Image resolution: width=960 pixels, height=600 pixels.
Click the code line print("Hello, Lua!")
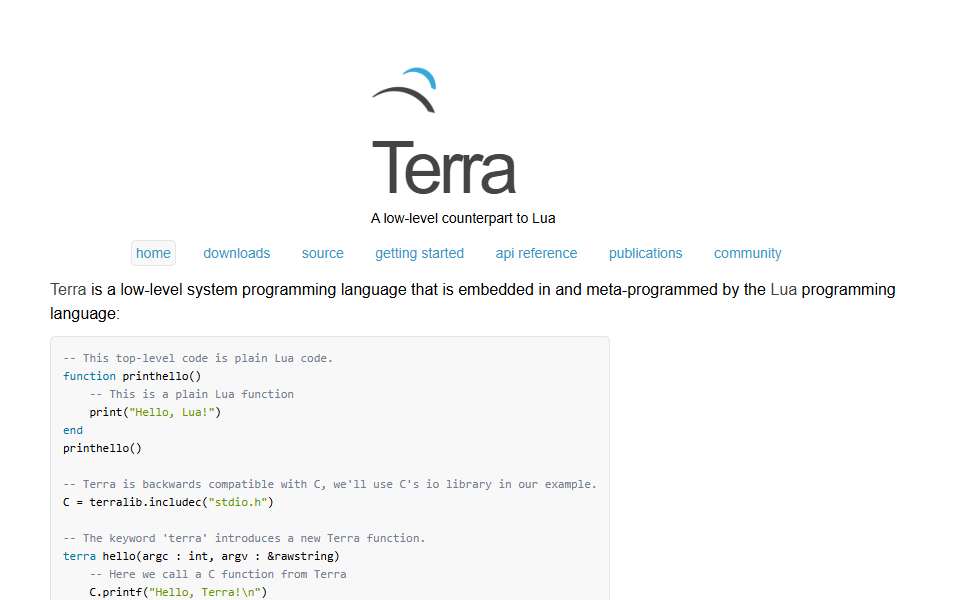click(155, 412)
